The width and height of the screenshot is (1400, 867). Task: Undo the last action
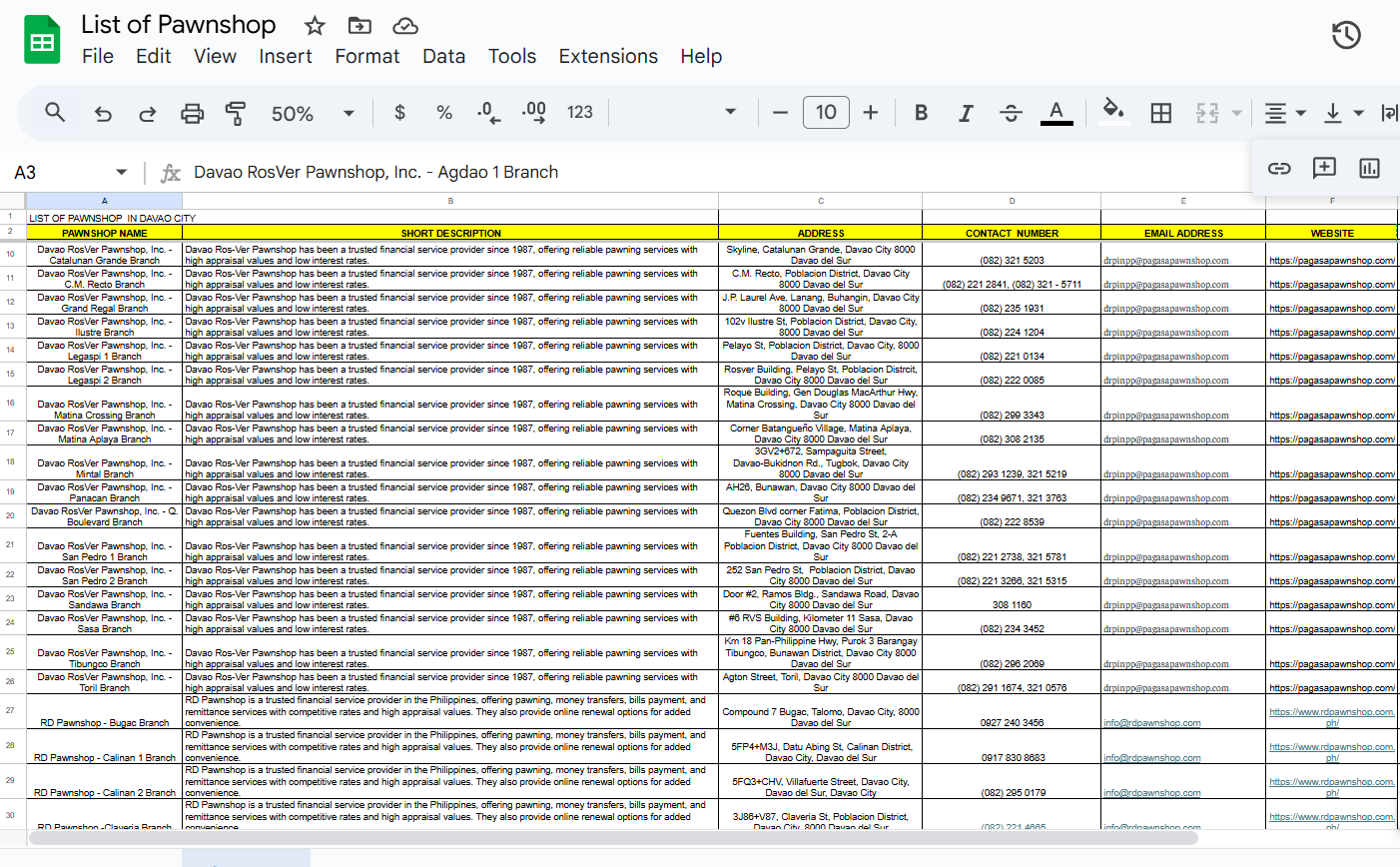click(103, 113)
